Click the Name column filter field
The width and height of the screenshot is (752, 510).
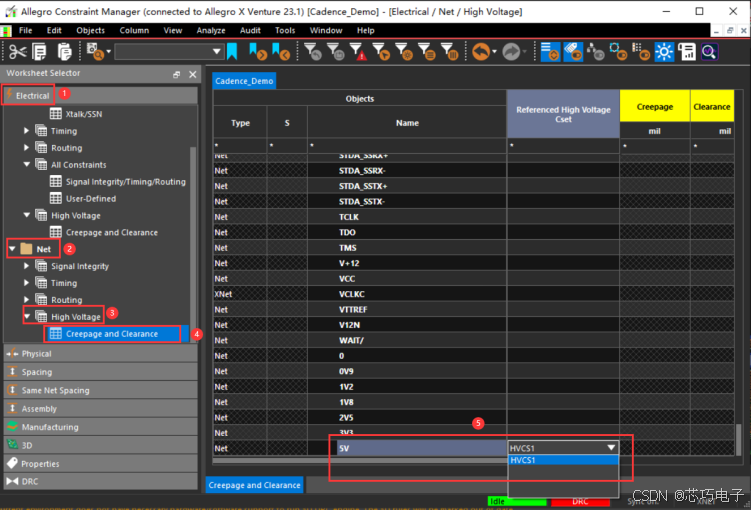[407, 145]
